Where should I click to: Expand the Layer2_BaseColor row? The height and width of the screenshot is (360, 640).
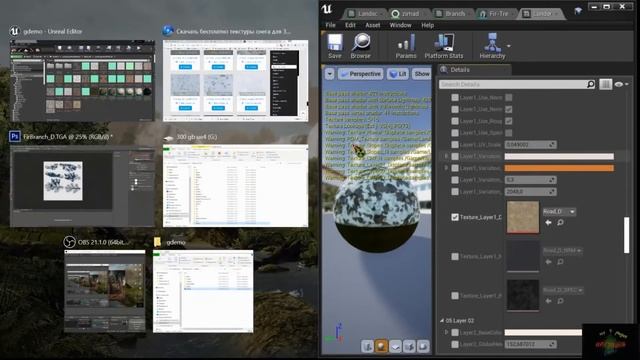pyautogui.click(x=446, y=333)
